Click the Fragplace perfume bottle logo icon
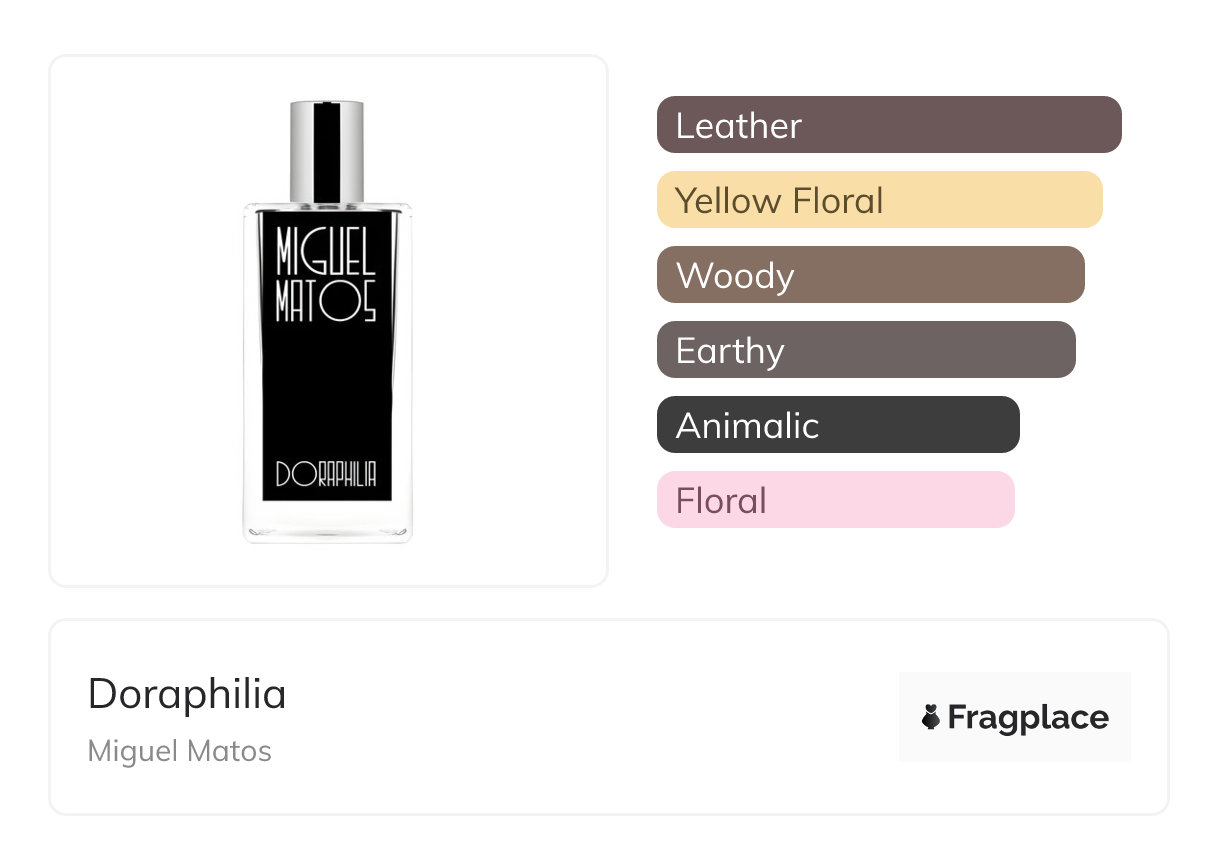The image size is (1218, 864). point(931,717)
